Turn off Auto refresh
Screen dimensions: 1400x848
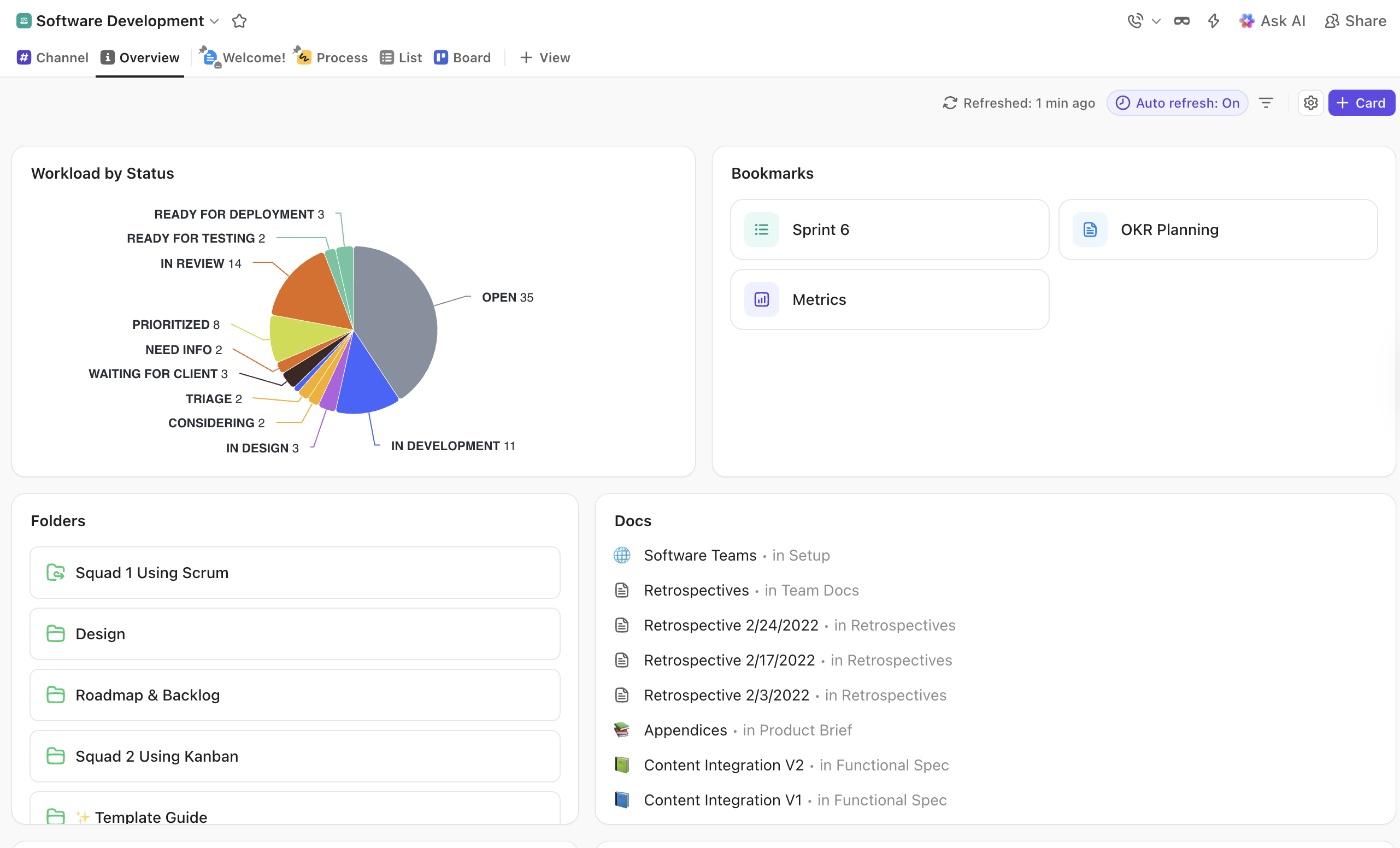(x=1177, y=103)
